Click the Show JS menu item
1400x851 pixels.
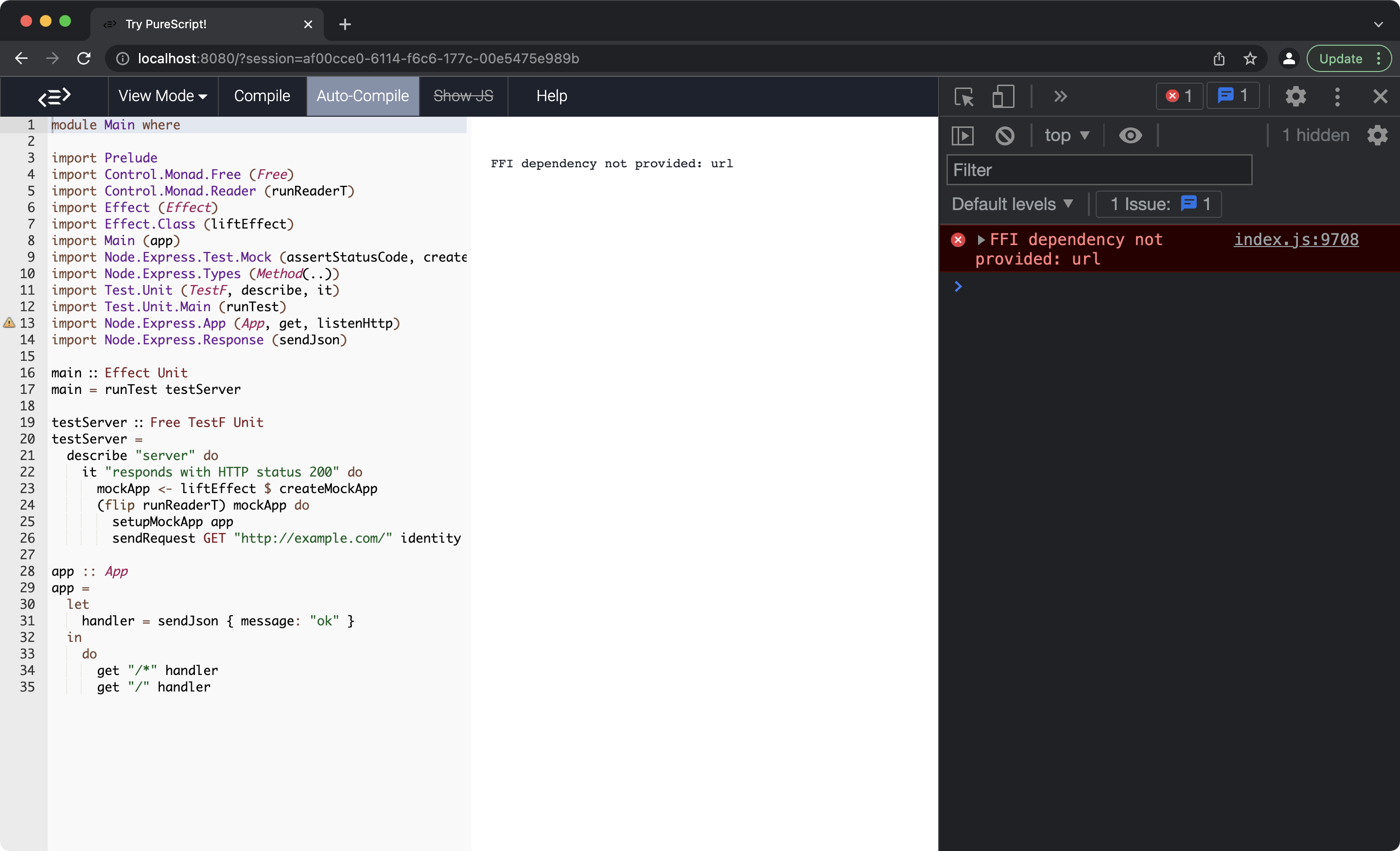pyautogui.click(x=463, y=96)
